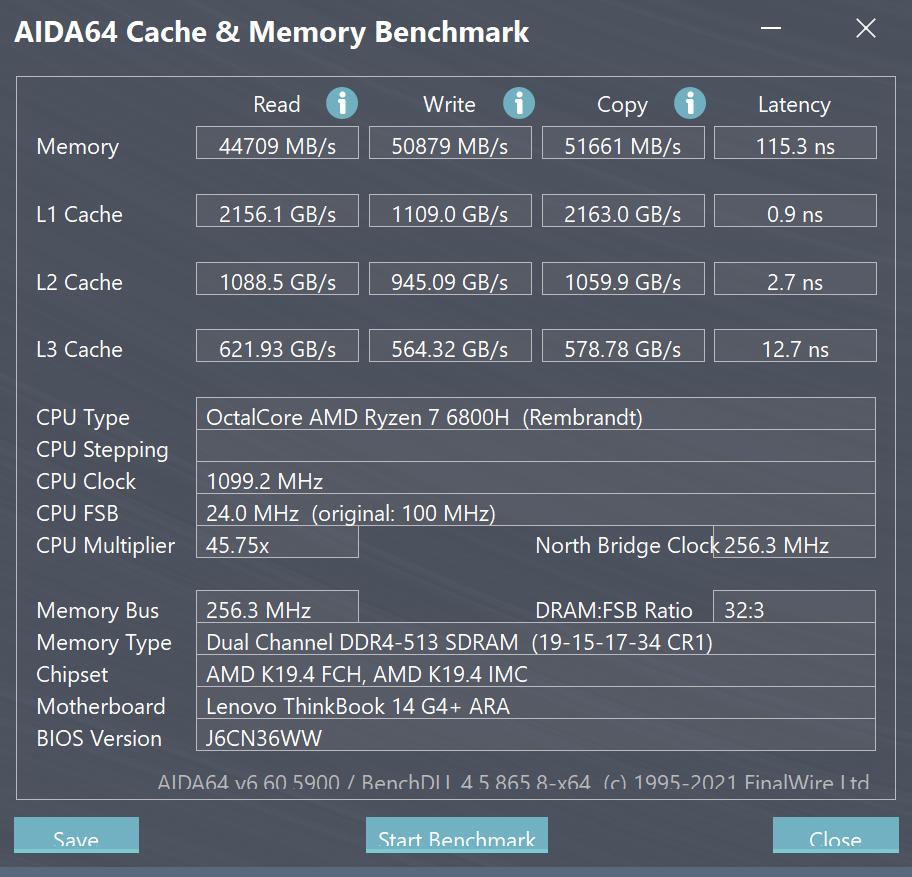This screenshot has width=912, height=877.
Task: Select the Memory Latency value 115.3 ns
Action: 795,142
